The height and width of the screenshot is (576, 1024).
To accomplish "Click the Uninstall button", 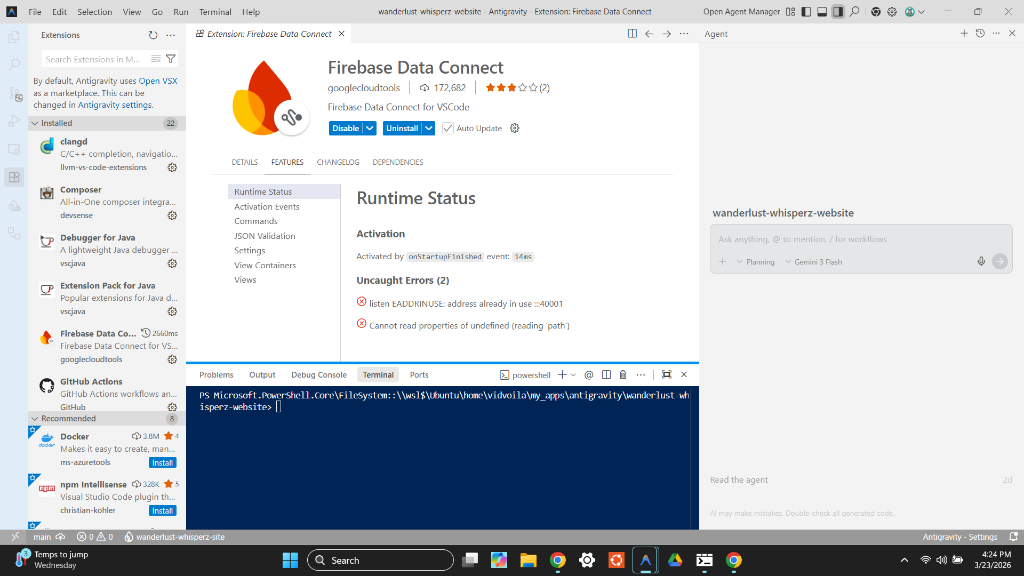I will tap(402, 128).
